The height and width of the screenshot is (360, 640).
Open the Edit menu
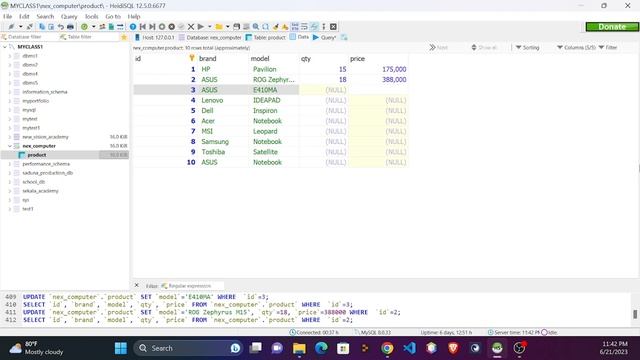coord(24,16)
